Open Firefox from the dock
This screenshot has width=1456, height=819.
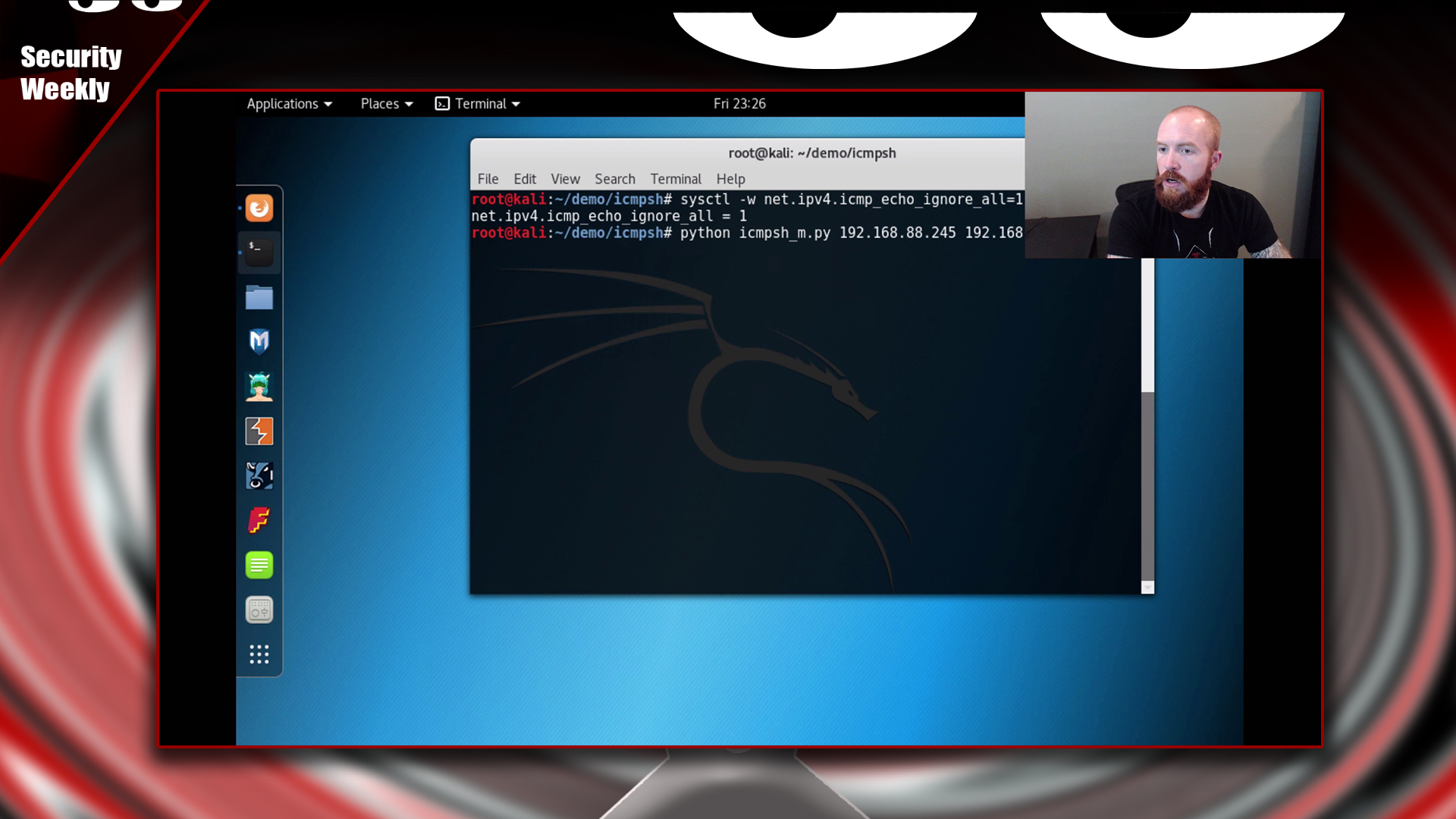coord(259,209)
